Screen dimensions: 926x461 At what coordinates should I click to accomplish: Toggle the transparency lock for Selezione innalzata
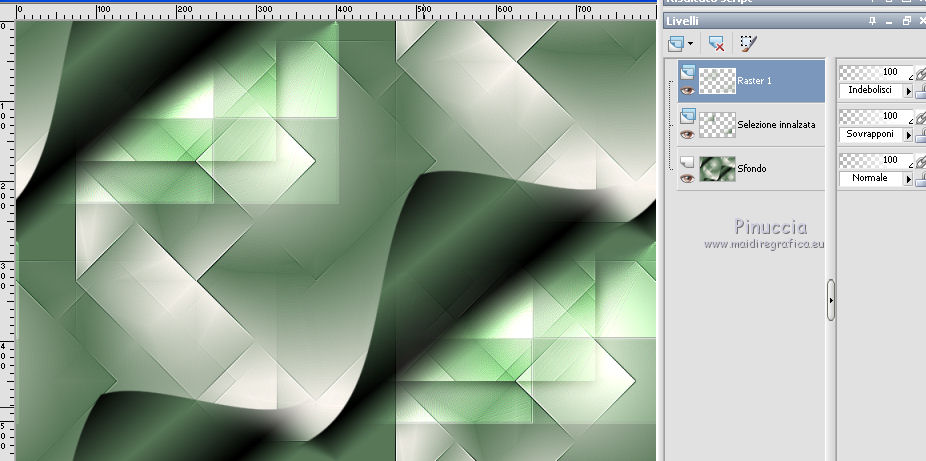click(921, 135)
